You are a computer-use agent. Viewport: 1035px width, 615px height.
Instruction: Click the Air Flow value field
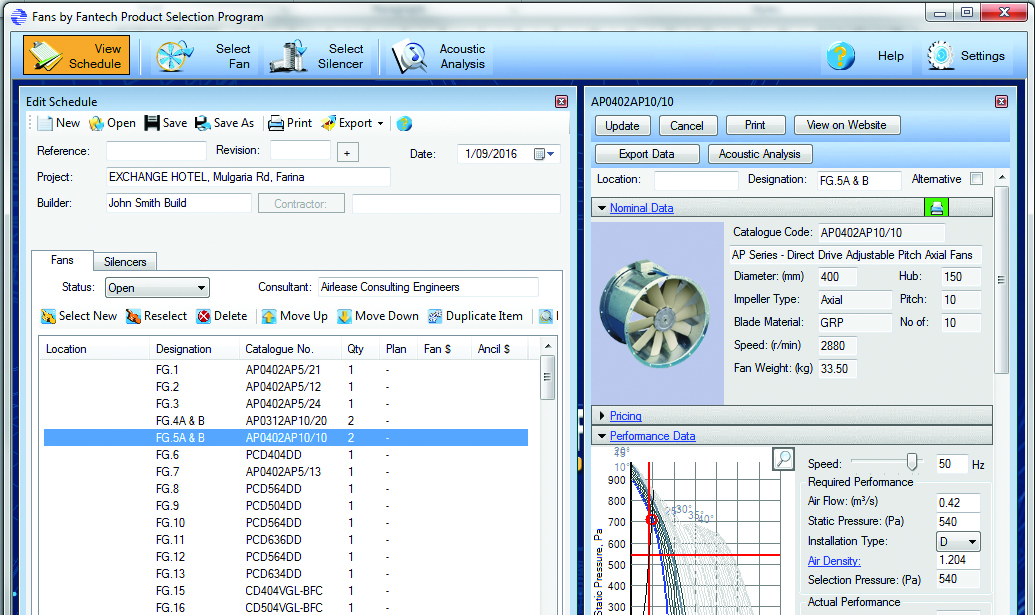tap(958, 503)
